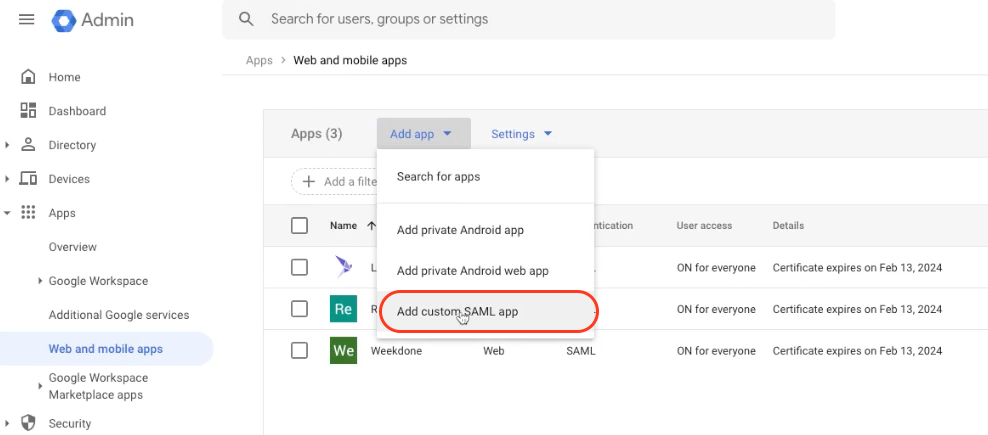Tick the checkbox beside the Re app
This screenshot has height=435, width=988.
(x=299, y=309)
